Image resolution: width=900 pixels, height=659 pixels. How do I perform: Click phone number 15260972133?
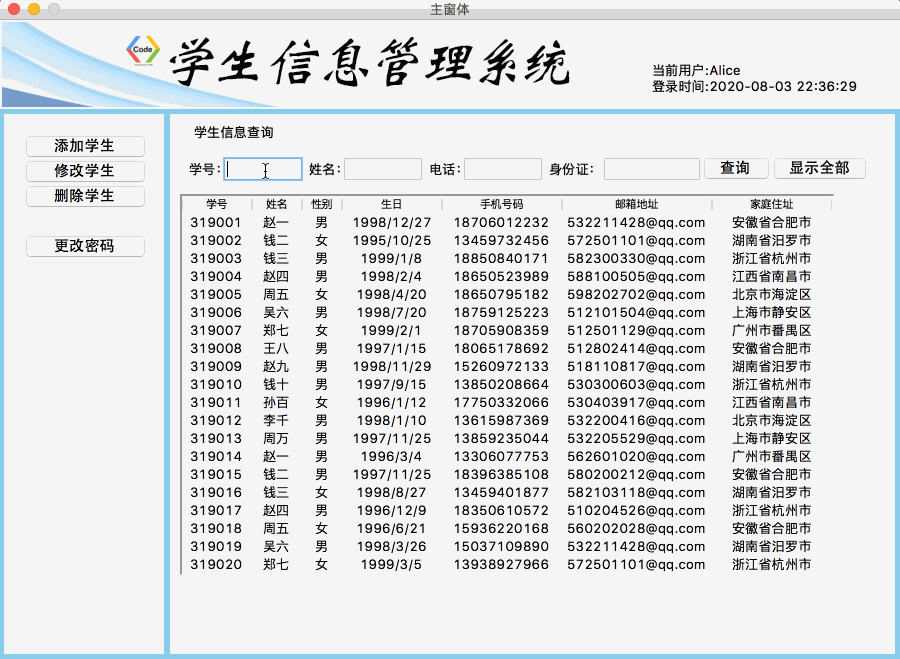pos(502,367)
